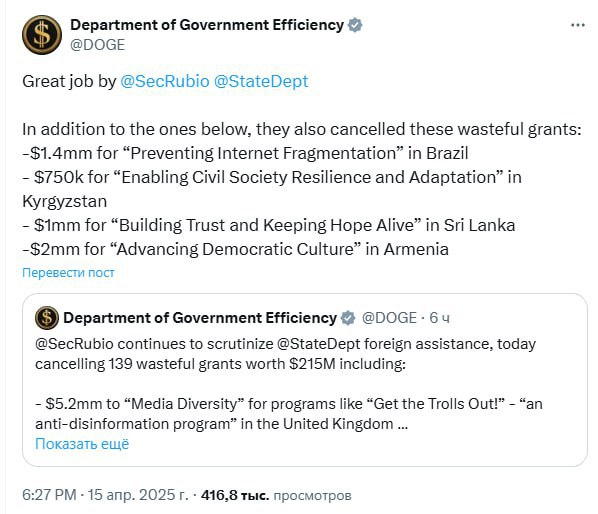Click the DOGE dollar-sign profile avatar

[42, 35]
